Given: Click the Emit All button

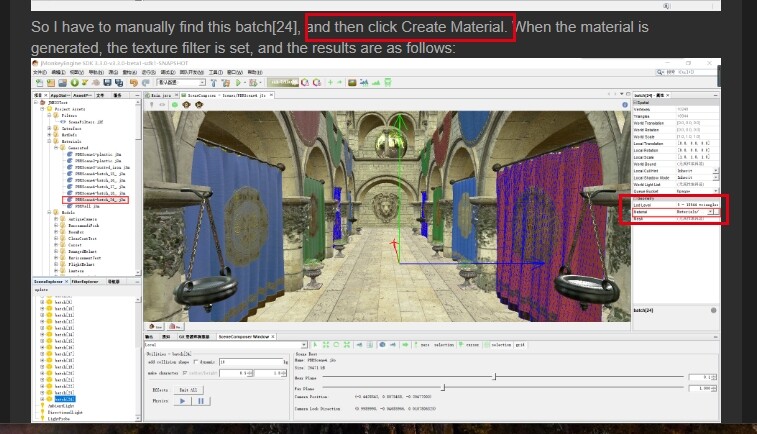Looking at the screenshot, I should (x=188, y=390).
